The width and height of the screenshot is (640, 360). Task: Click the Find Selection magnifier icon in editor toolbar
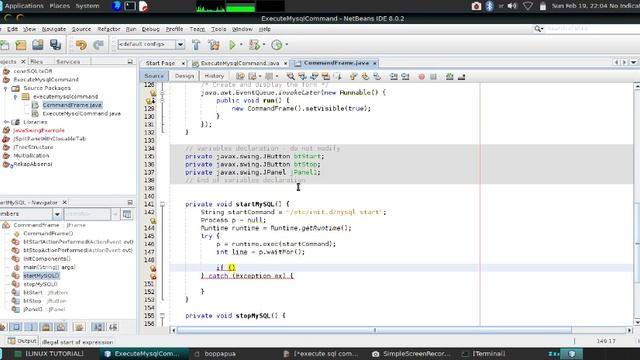pos(290,76)
